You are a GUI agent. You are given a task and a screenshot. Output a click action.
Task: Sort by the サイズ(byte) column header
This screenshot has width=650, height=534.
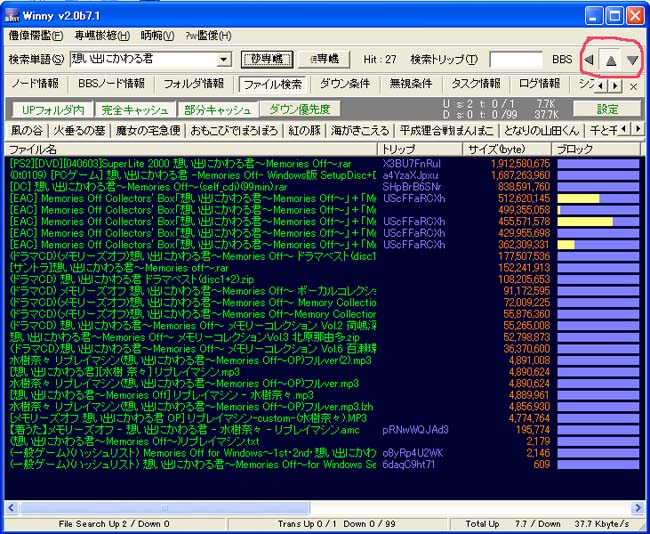point(507,149)
